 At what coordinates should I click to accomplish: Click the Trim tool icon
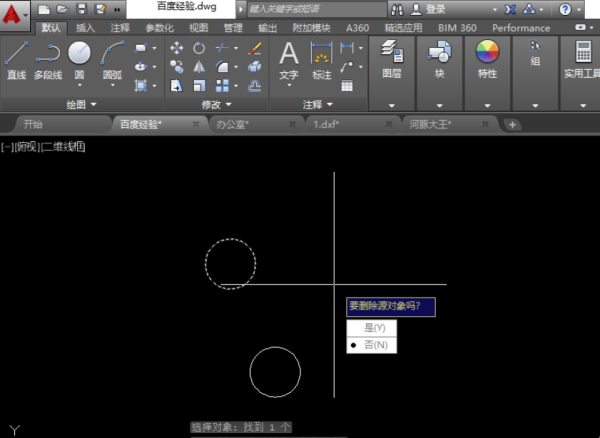[x=222, y=48]
